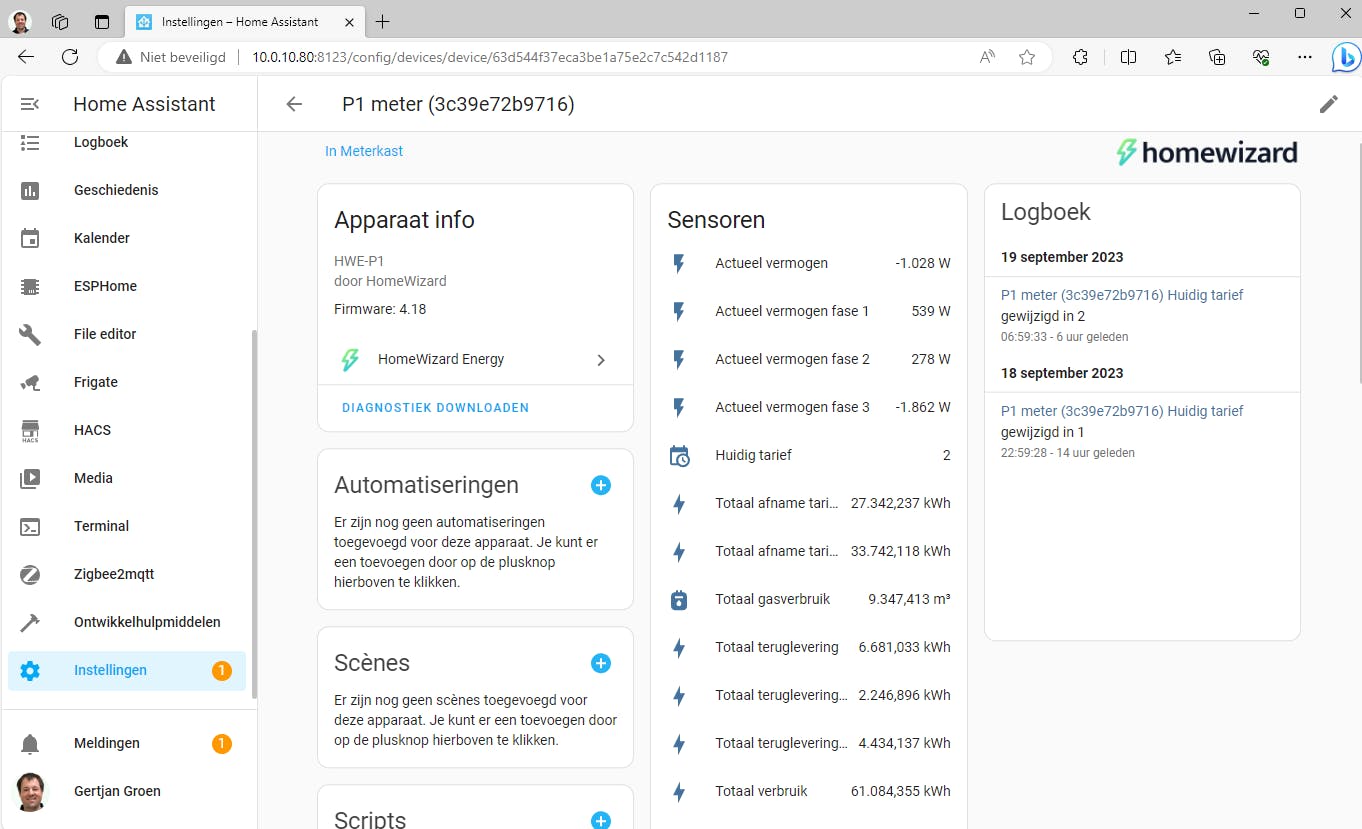Screen dimensions: 1362x829
Task: Open Meldingen notifications bell
Action: (30, 744)
